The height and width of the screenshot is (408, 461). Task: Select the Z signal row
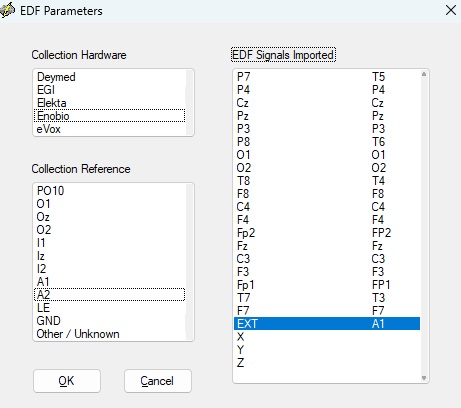[x=327, y=363]
